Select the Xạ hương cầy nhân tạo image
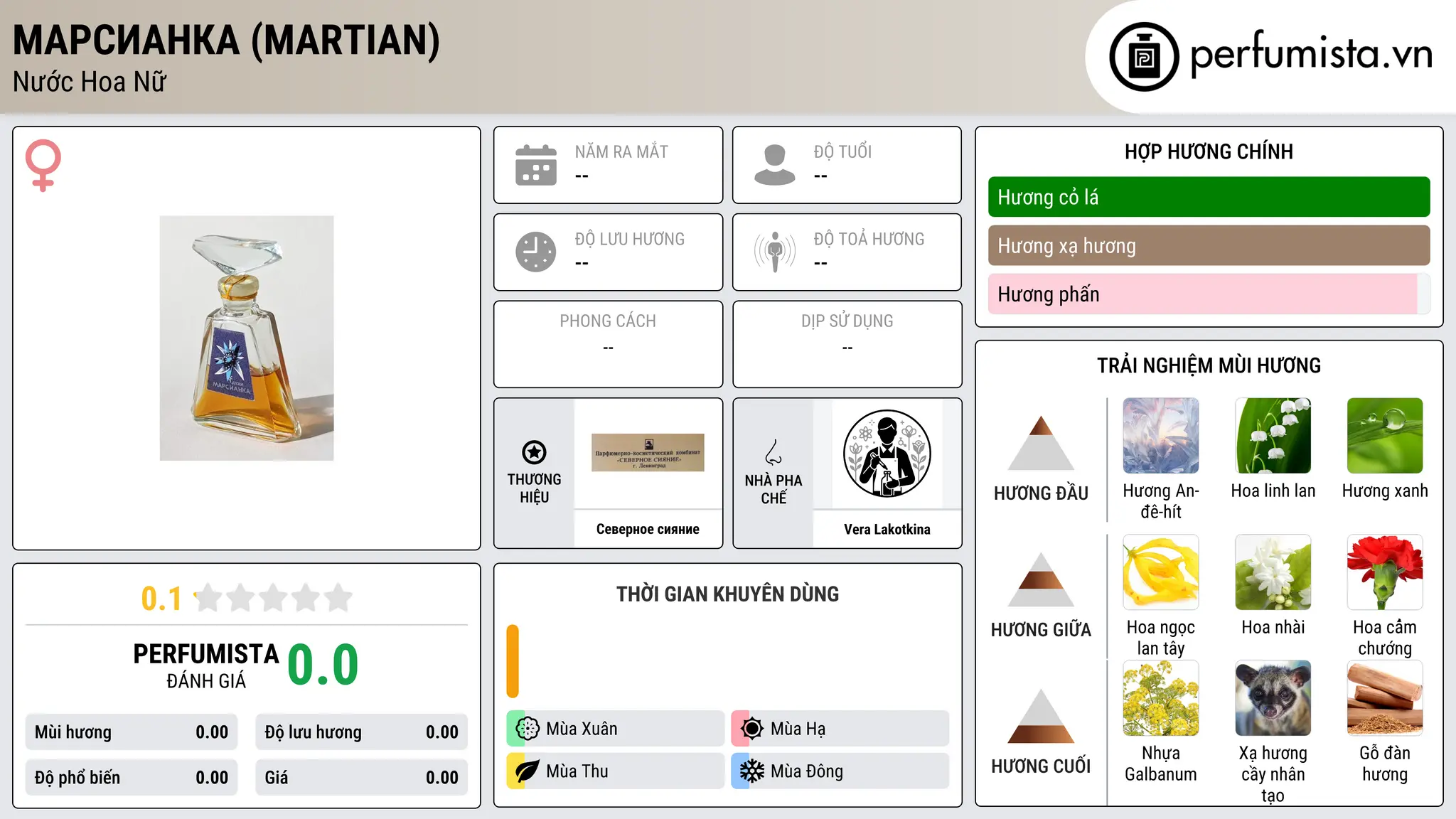Screen dimensions: 1456x819 pos(1273,698)
